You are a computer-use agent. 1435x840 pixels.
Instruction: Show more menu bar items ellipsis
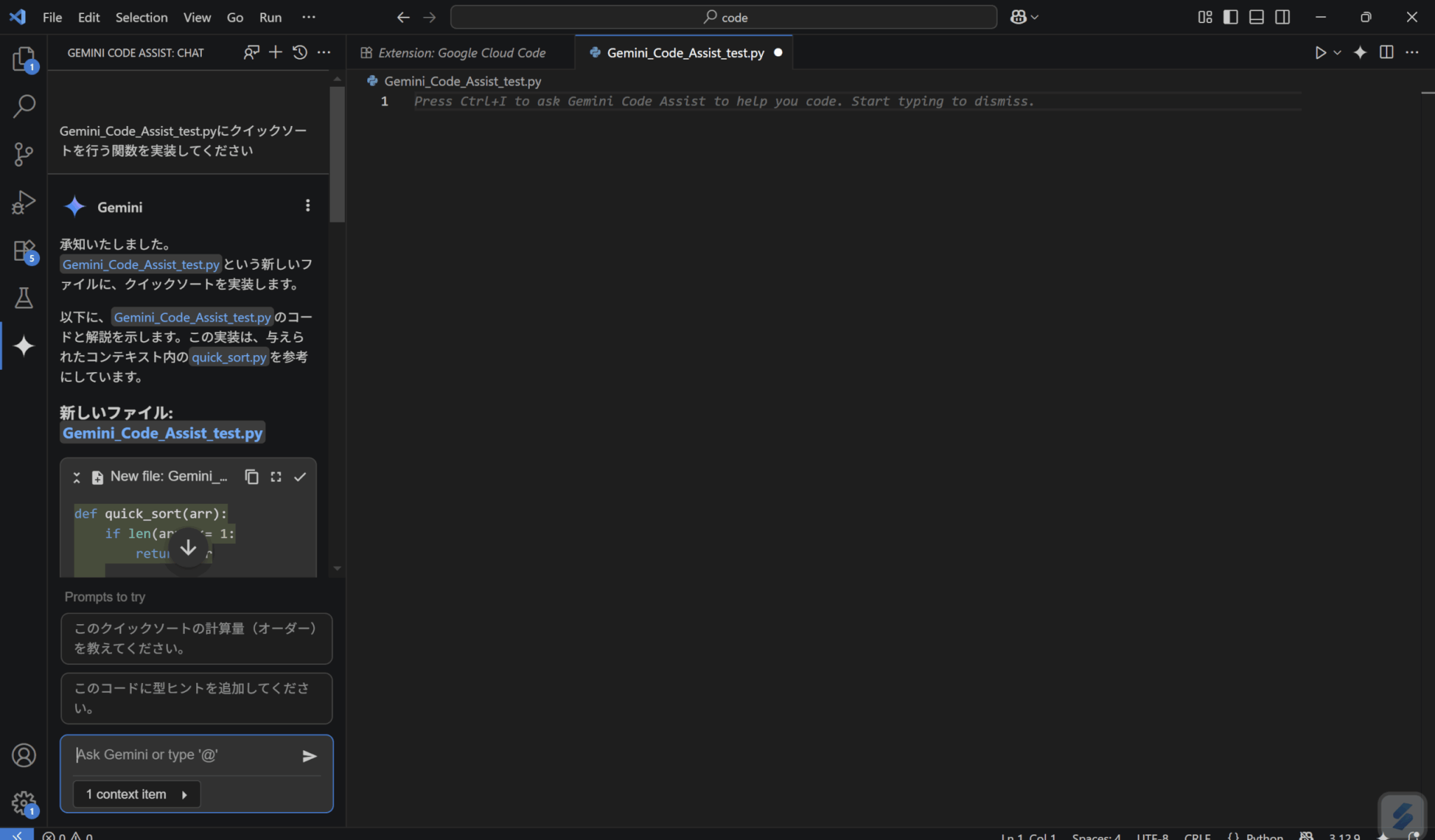coord(308,18)
